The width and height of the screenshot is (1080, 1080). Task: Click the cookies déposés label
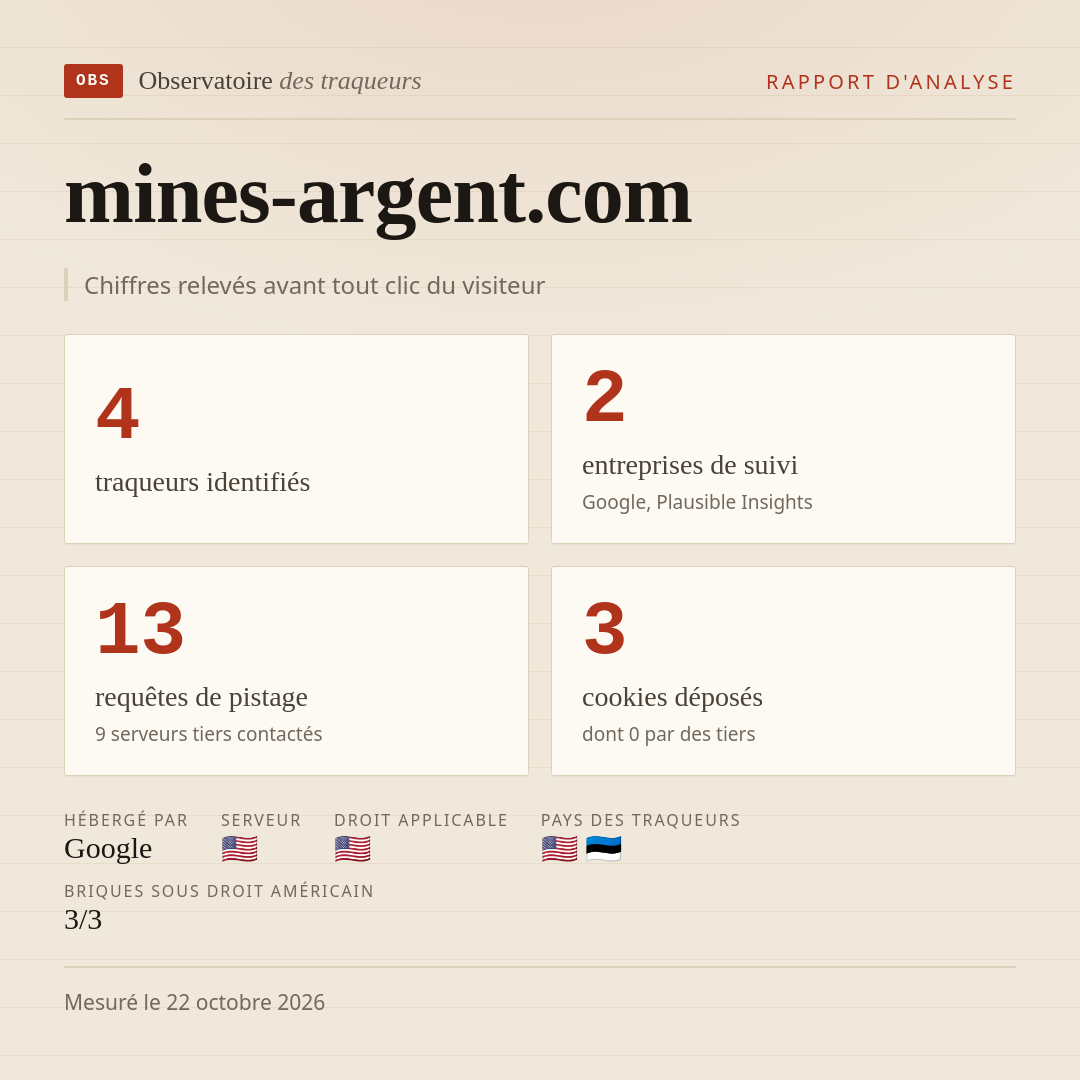pos(672,698)
